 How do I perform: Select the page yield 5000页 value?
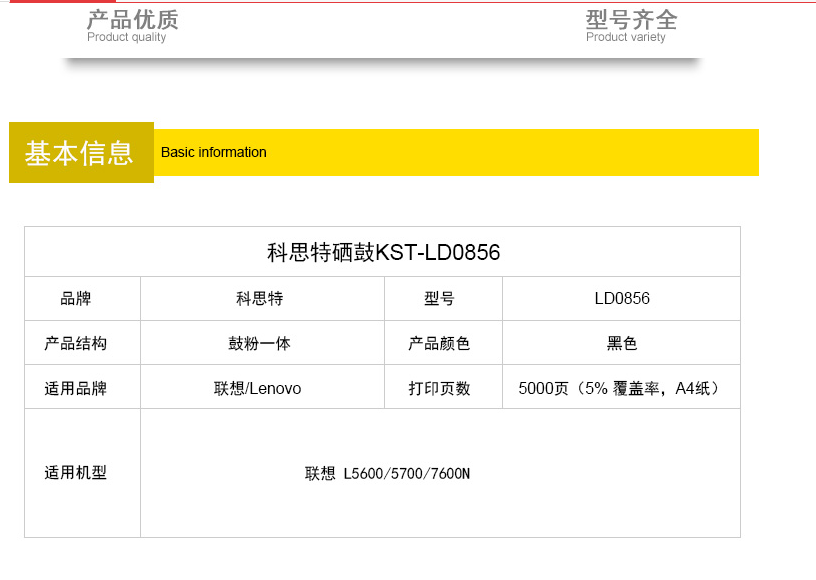point(619,389)
